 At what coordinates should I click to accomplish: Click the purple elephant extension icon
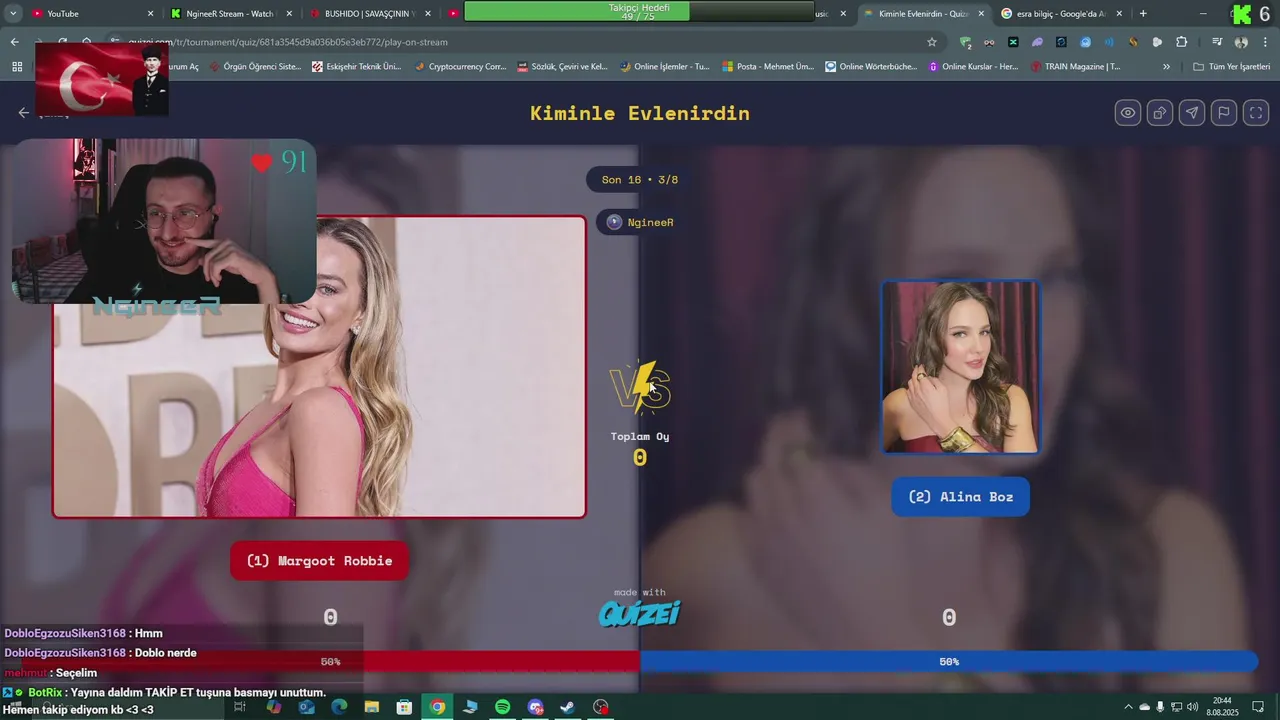[1037, 42]
